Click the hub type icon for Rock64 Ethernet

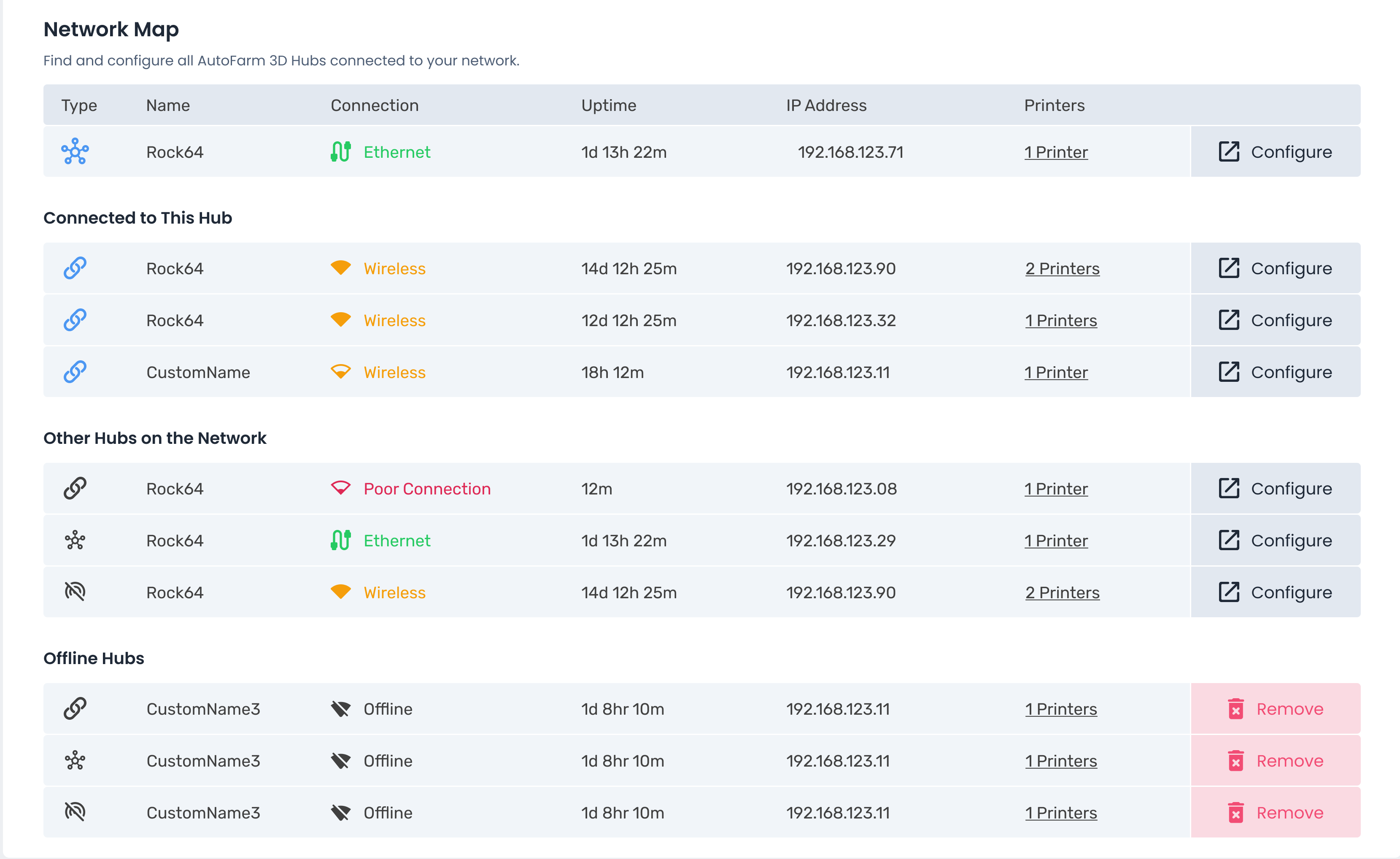76,151
